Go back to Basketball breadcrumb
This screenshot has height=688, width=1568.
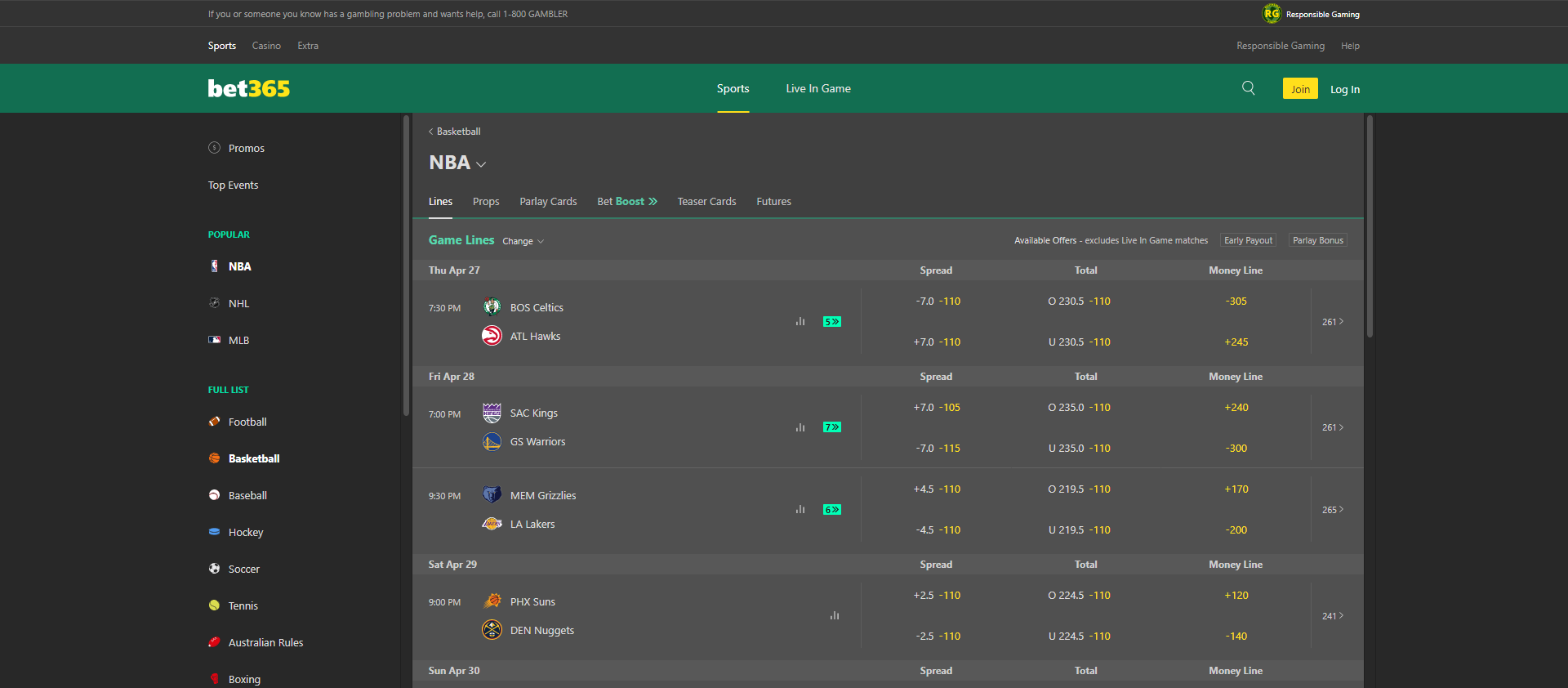point(454,132)
